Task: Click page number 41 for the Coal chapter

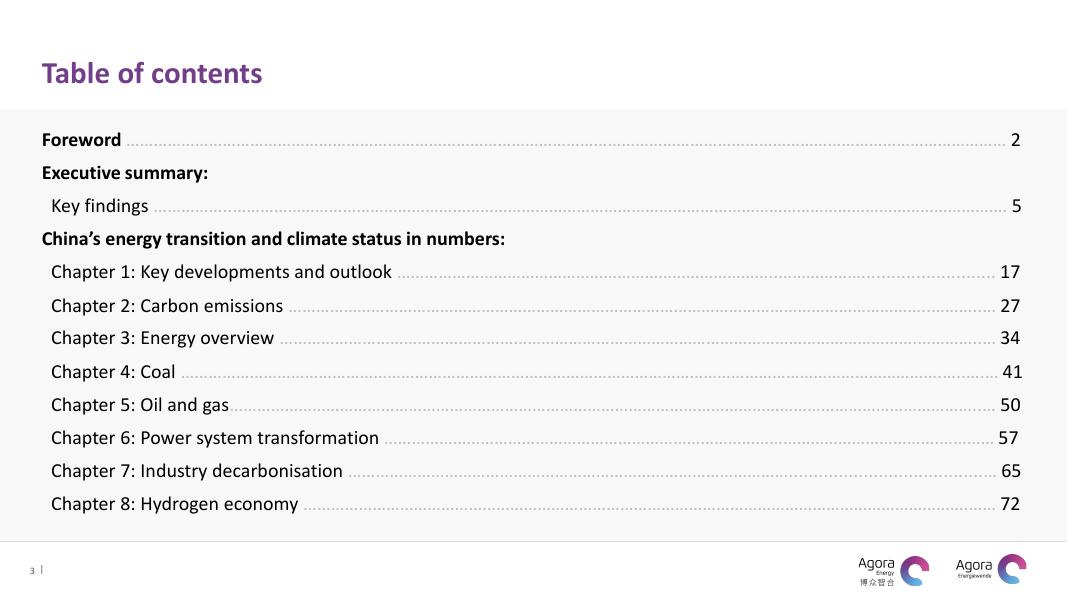Action: [1012, 372]
